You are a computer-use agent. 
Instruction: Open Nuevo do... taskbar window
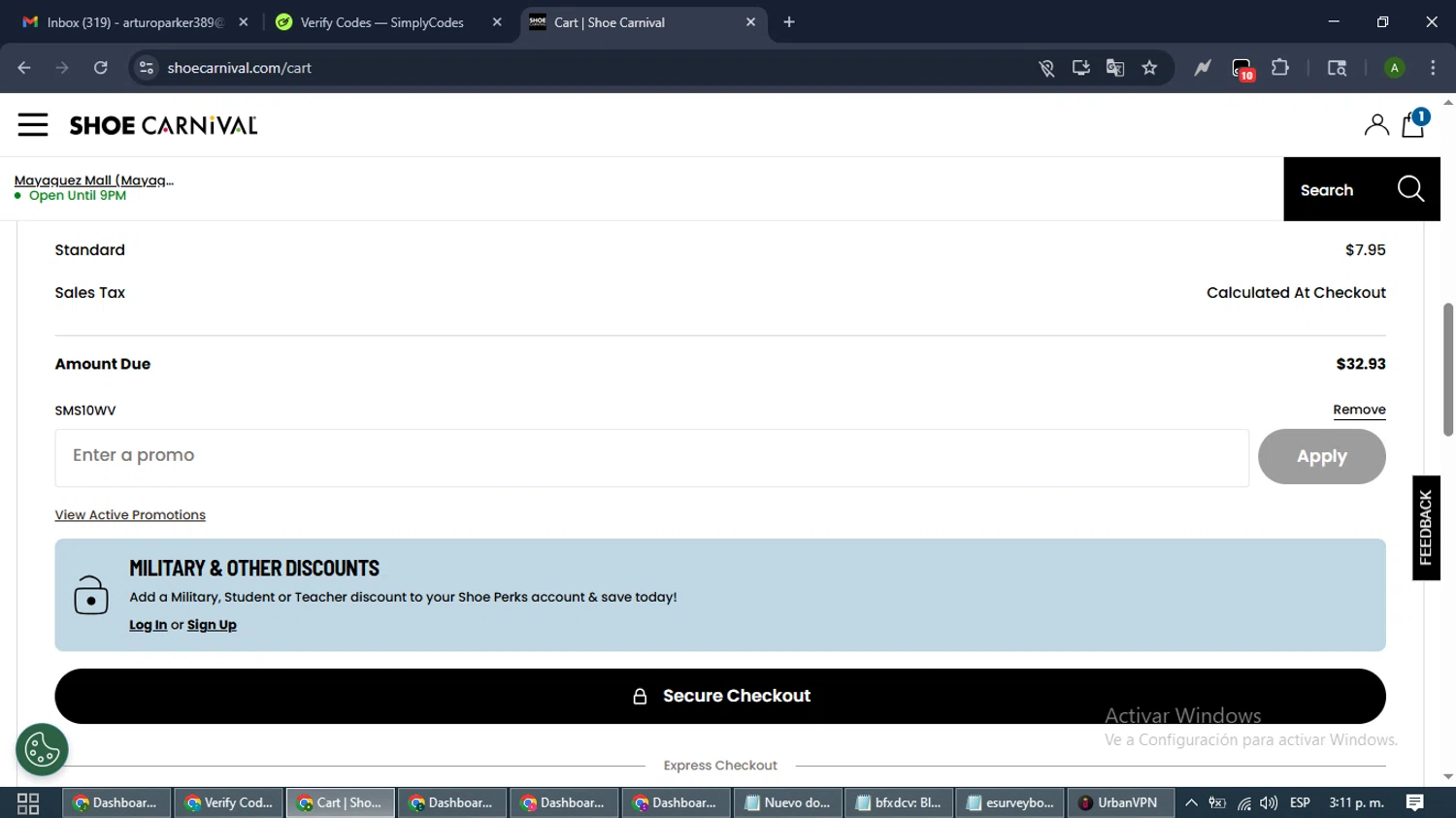point(788,803)
